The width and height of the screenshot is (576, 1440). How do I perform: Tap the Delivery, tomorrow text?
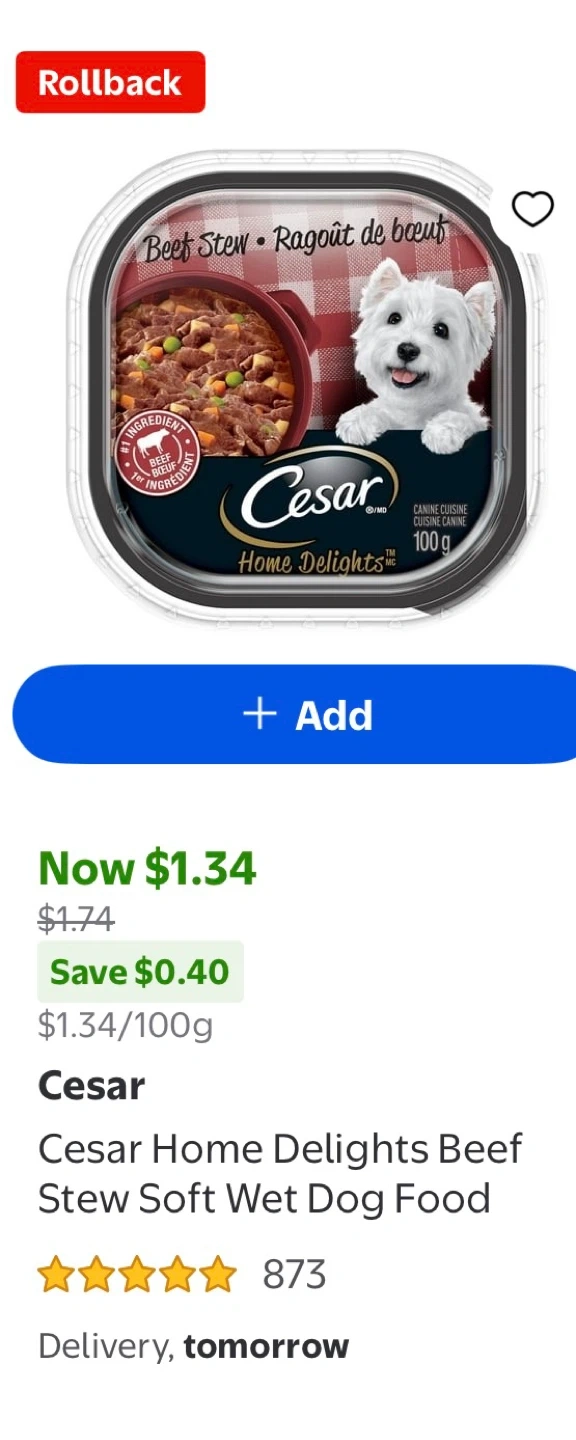click(193, 1346)
